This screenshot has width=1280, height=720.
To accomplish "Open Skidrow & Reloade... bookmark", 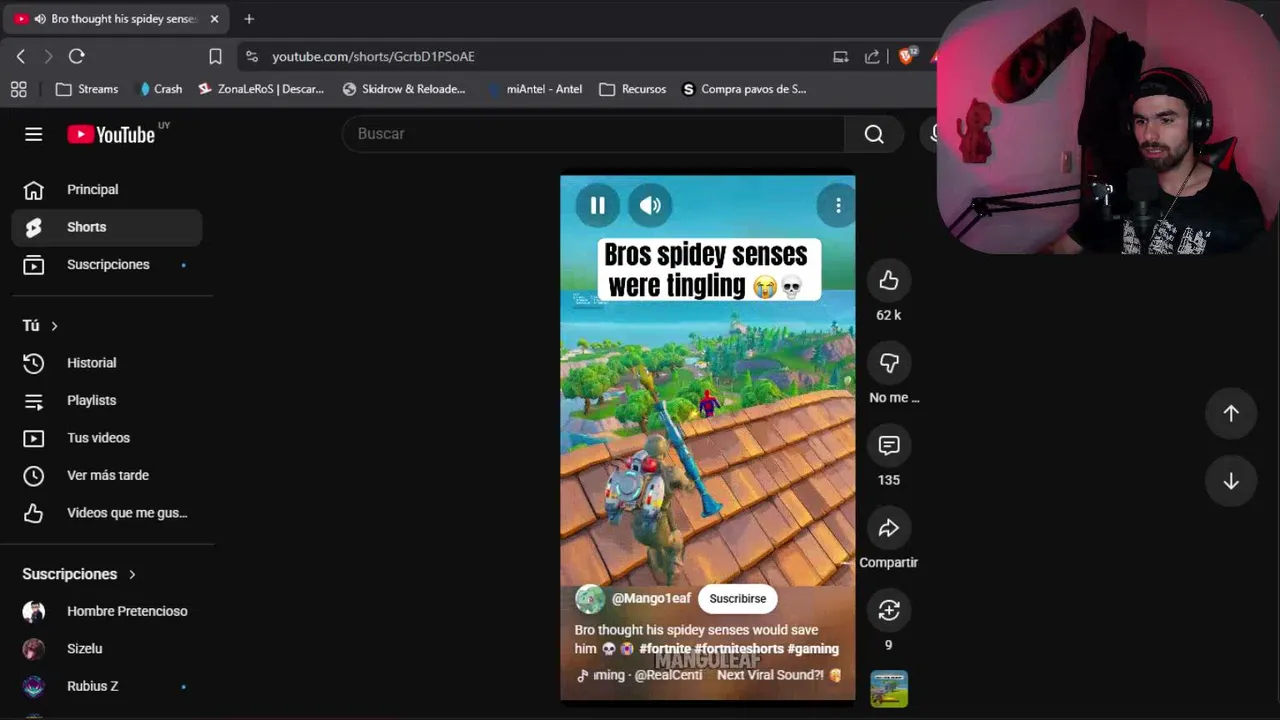I will coord(404,89).
